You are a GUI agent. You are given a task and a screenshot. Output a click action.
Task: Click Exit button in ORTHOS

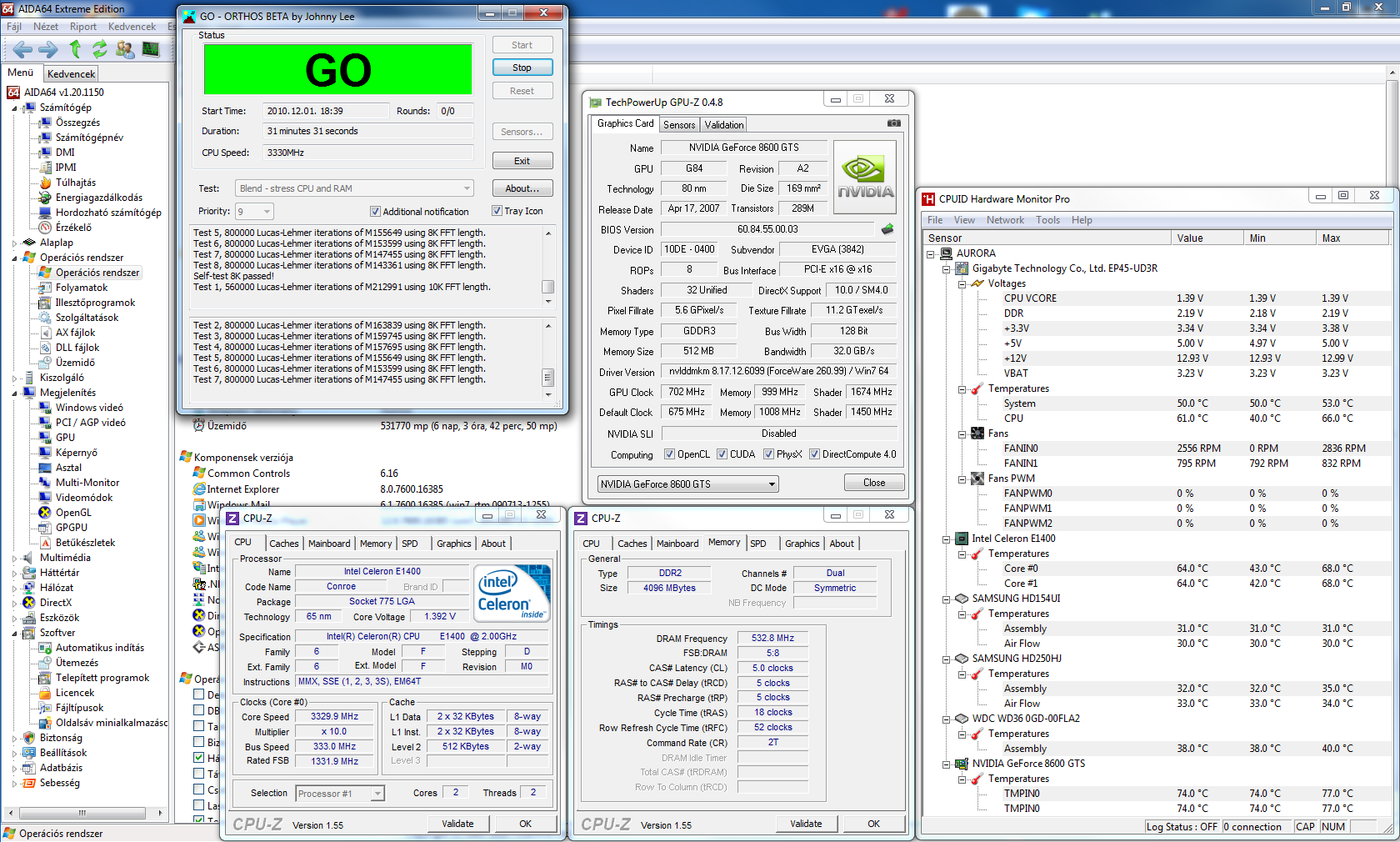[x=522, y=161]
